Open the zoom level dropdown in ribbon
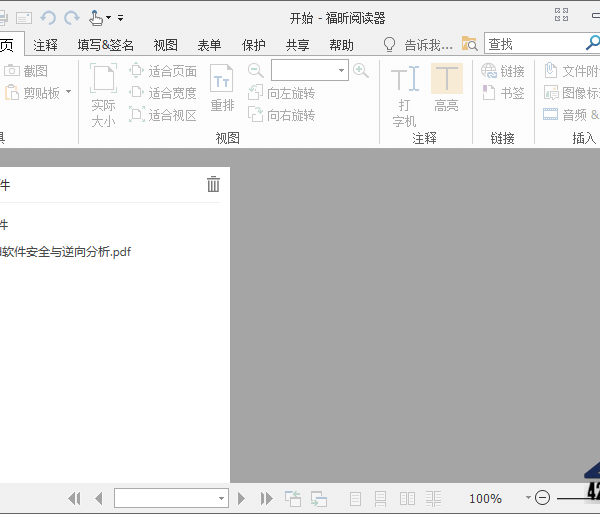The height and width of the screenshot is (514, 600). (341, 71)
